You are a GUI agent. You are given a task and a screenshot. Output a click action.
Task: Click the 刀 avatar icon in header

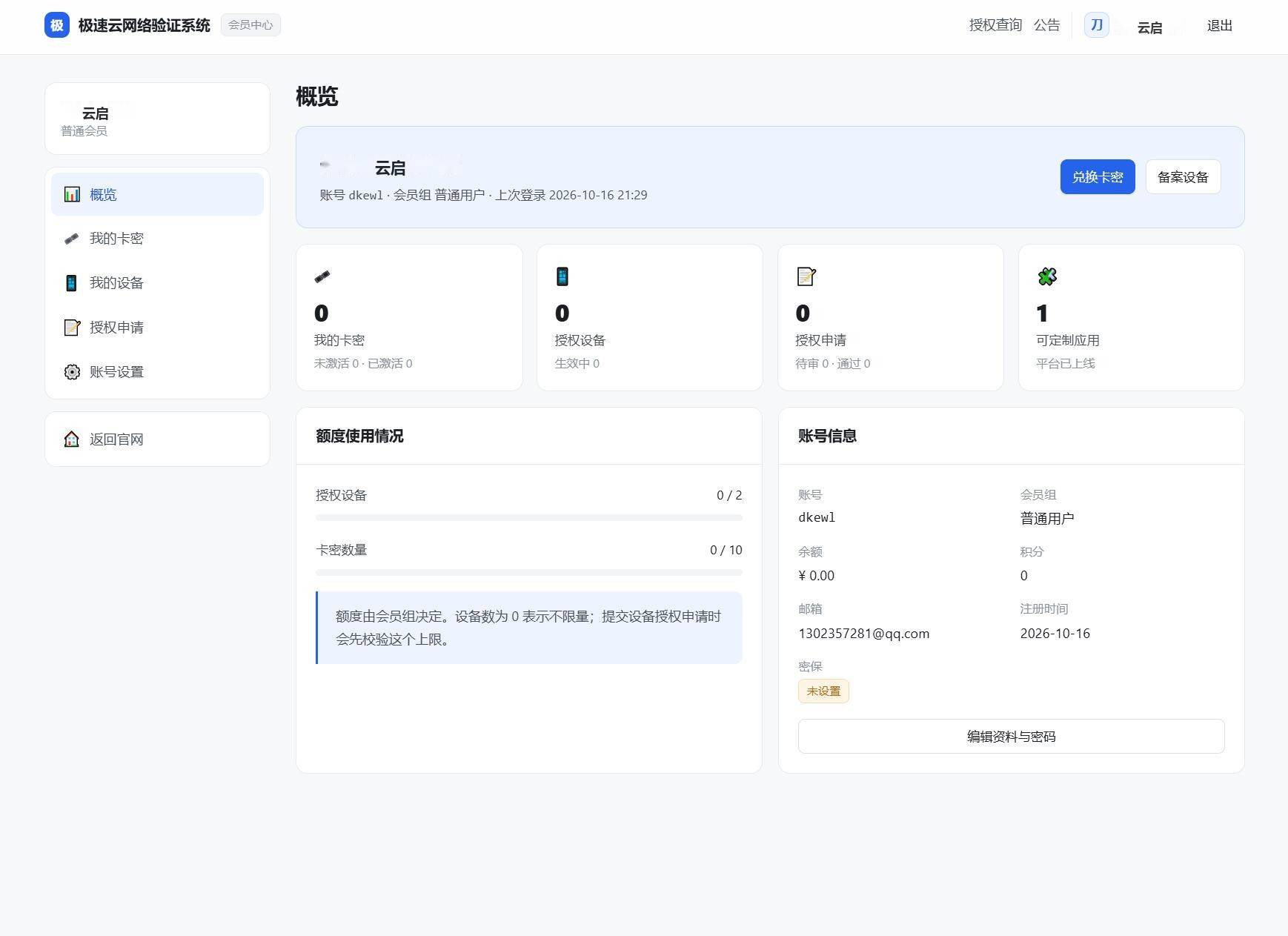coord(1097,25)
